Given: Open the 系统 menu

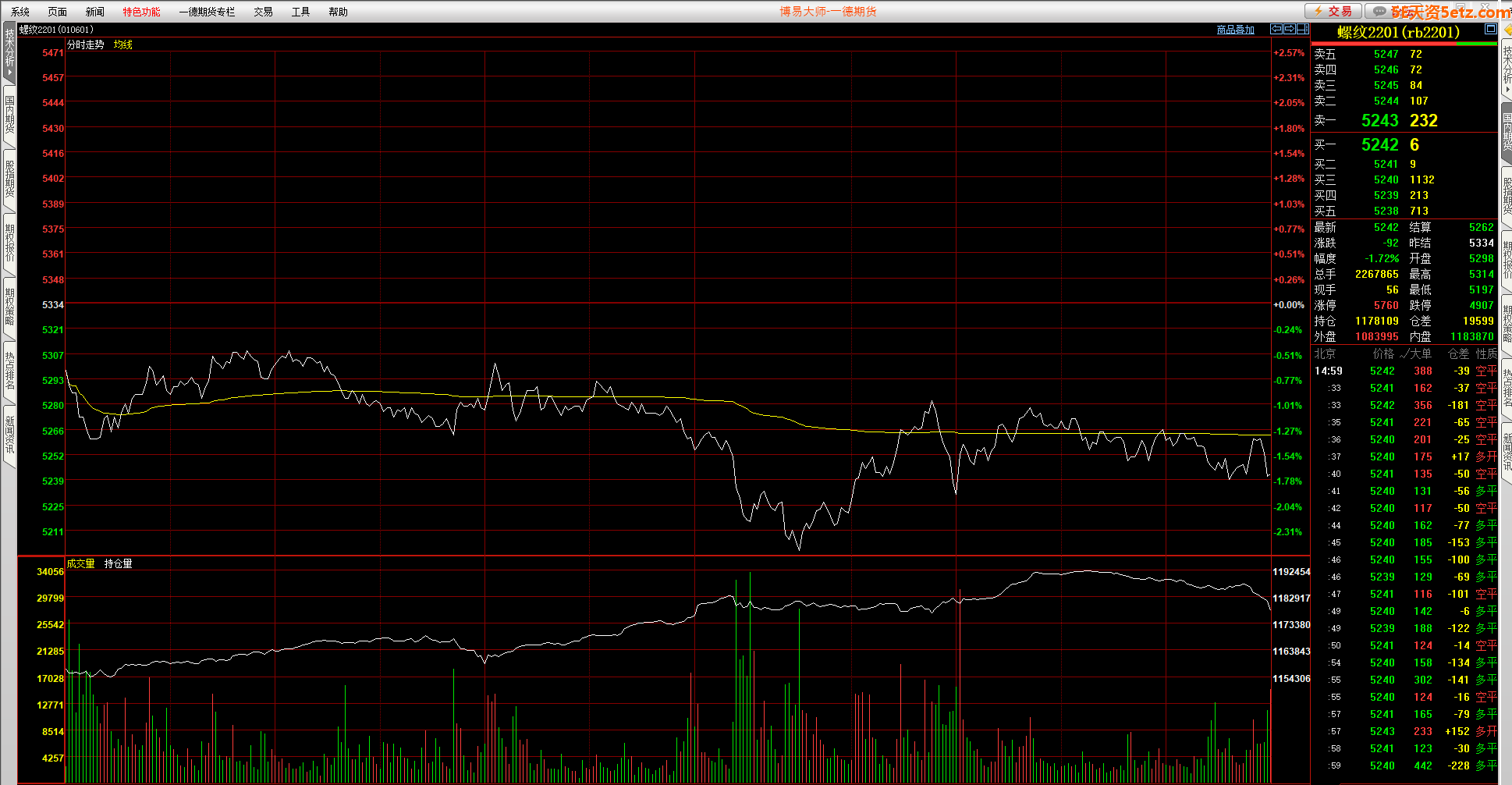Looking at the screenshot, I should pos(20,12).
